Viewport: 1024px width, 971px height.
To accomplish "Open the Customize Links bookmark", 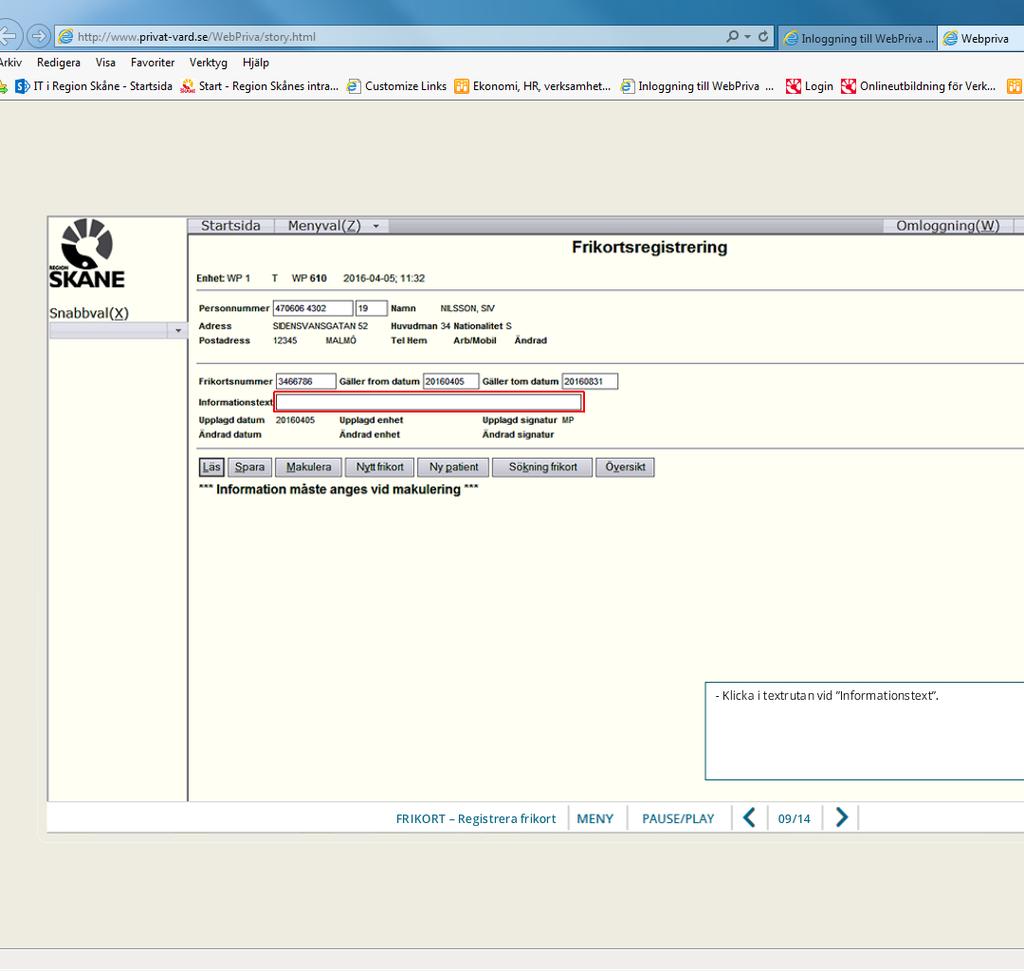I will [x=397, y=86].
